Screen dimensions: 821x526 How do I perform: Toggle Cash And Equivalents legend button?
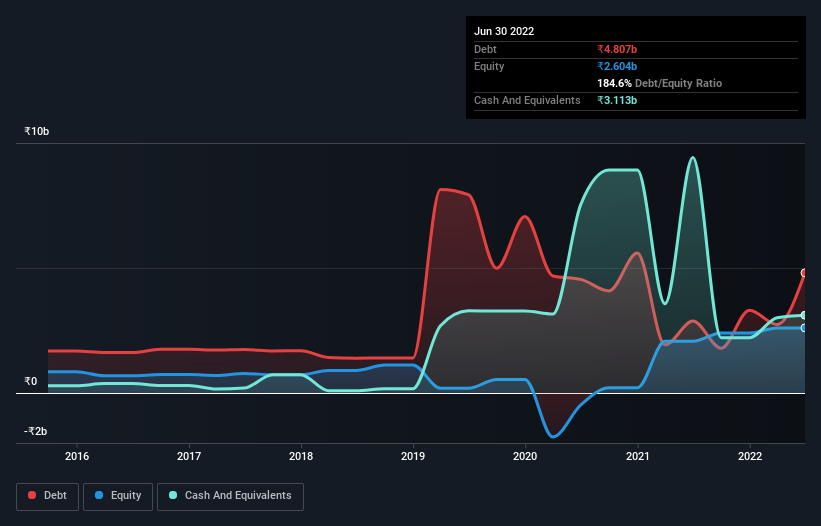pyautogui.click(x=230, y=496)
